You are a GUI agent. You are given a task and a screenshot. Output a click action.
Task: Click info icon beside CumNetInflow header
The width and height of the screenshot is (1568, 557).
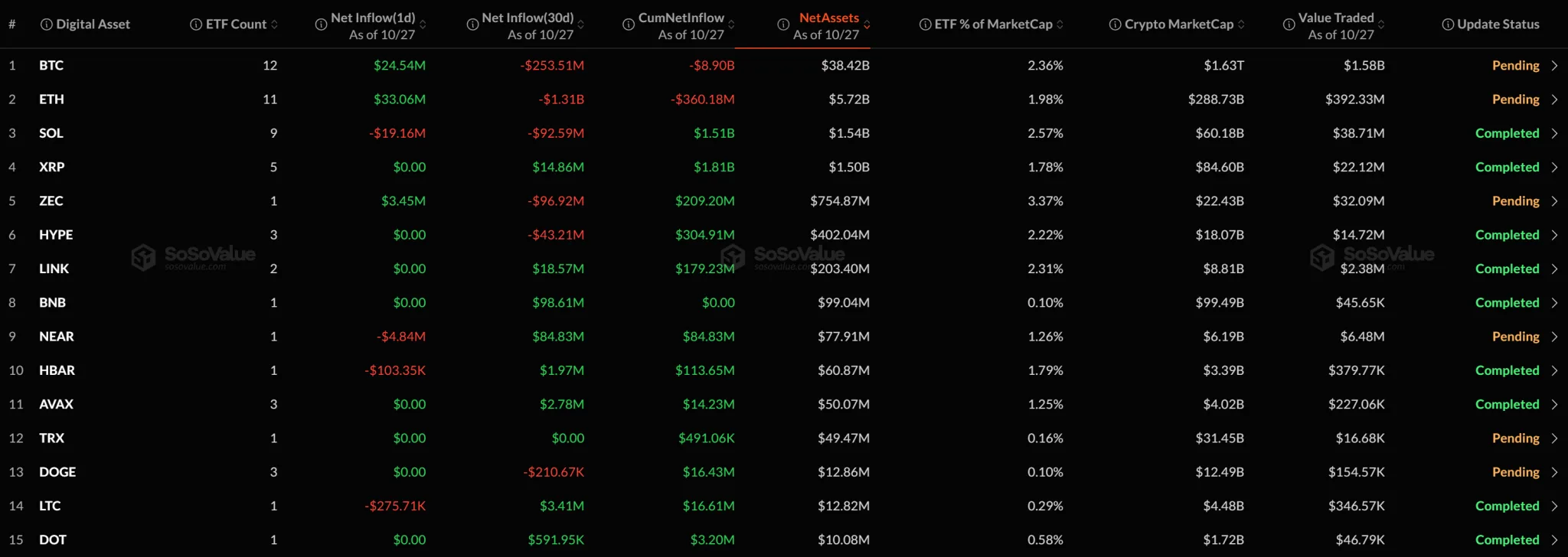629,24
